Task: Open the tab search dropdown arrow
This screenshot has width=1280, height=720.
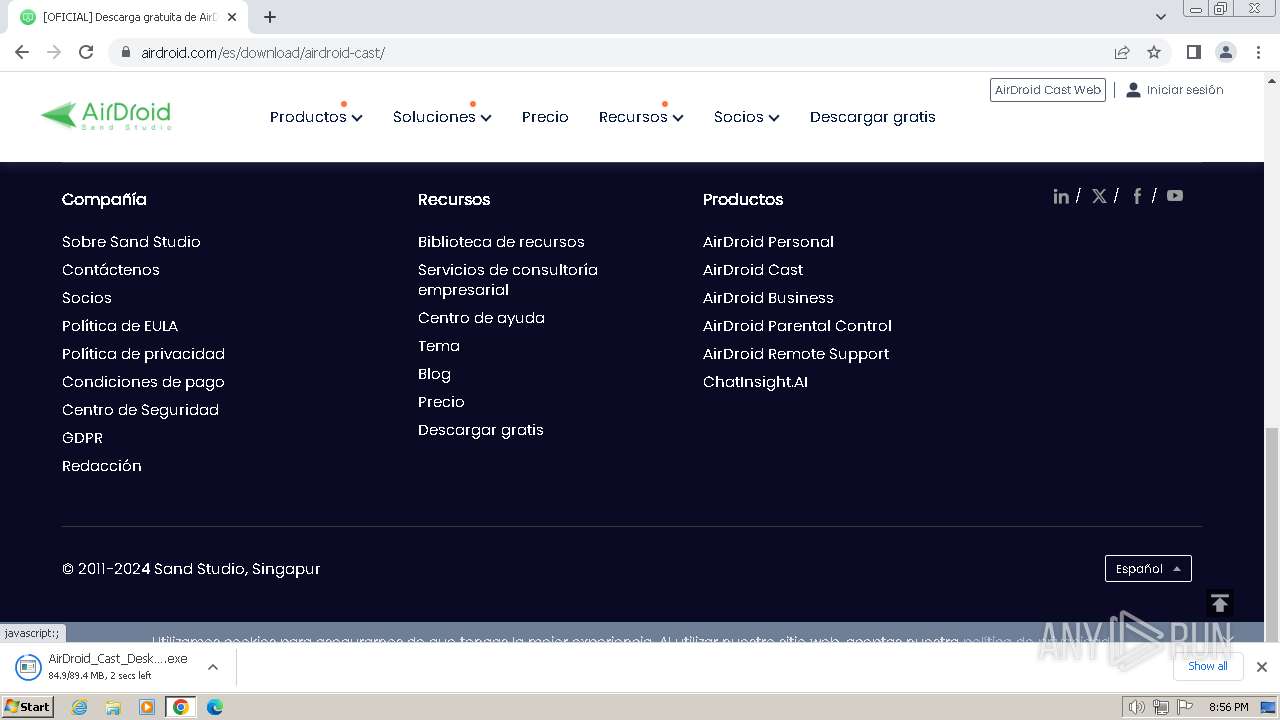Action: 1161,17
